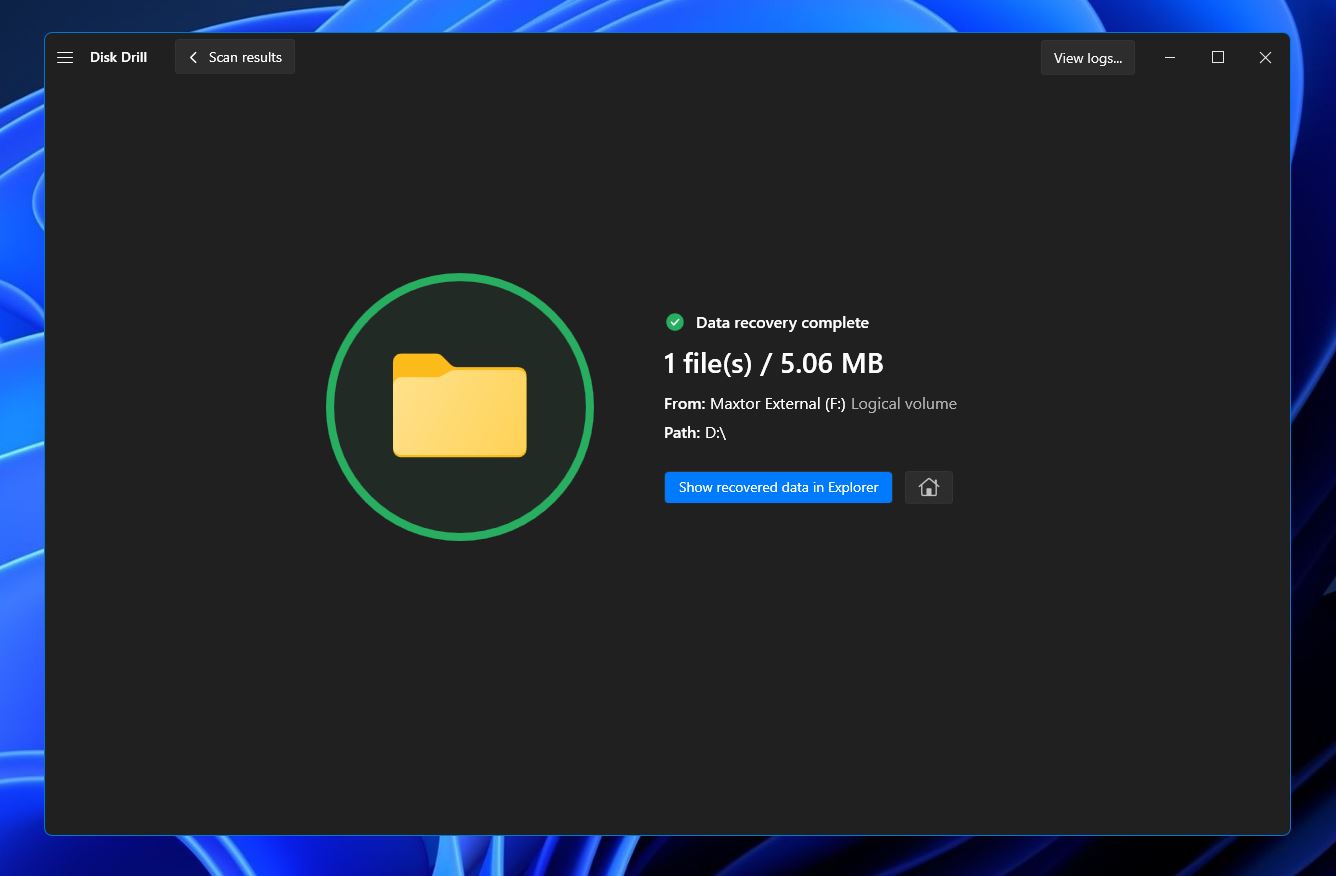
Task: Go to the home screen icon
Action: 929,487
